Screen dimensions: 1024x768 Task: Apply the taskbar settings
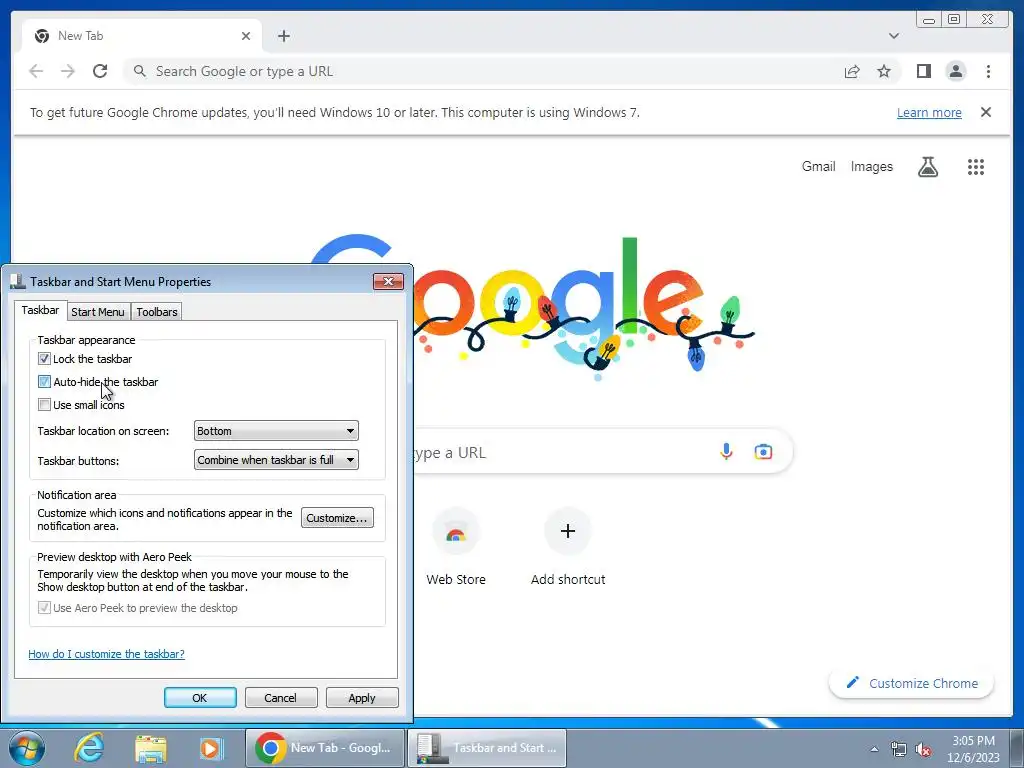pos(362,697)
